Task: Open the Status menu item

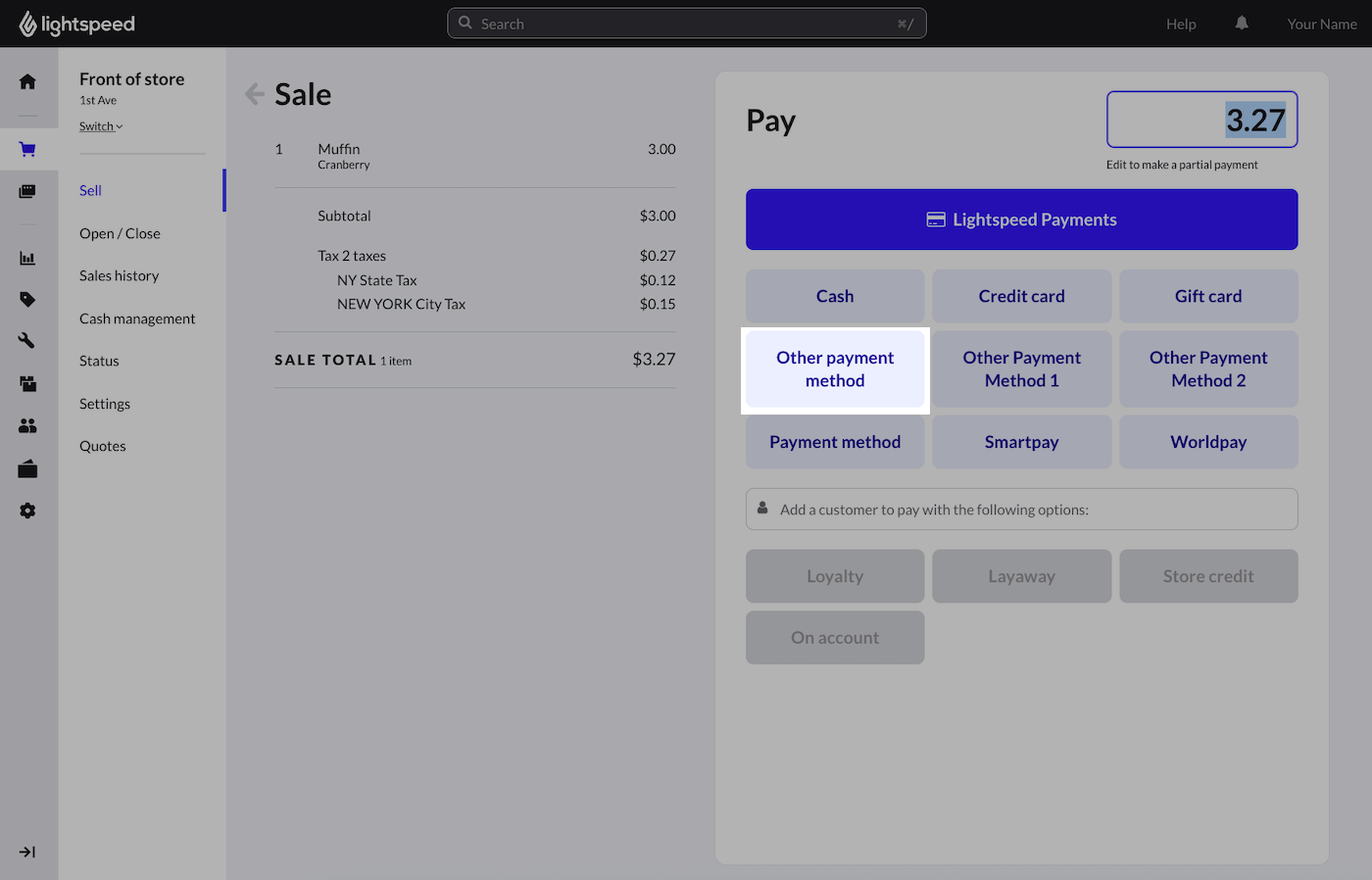Action: click(x=99, y=361)
